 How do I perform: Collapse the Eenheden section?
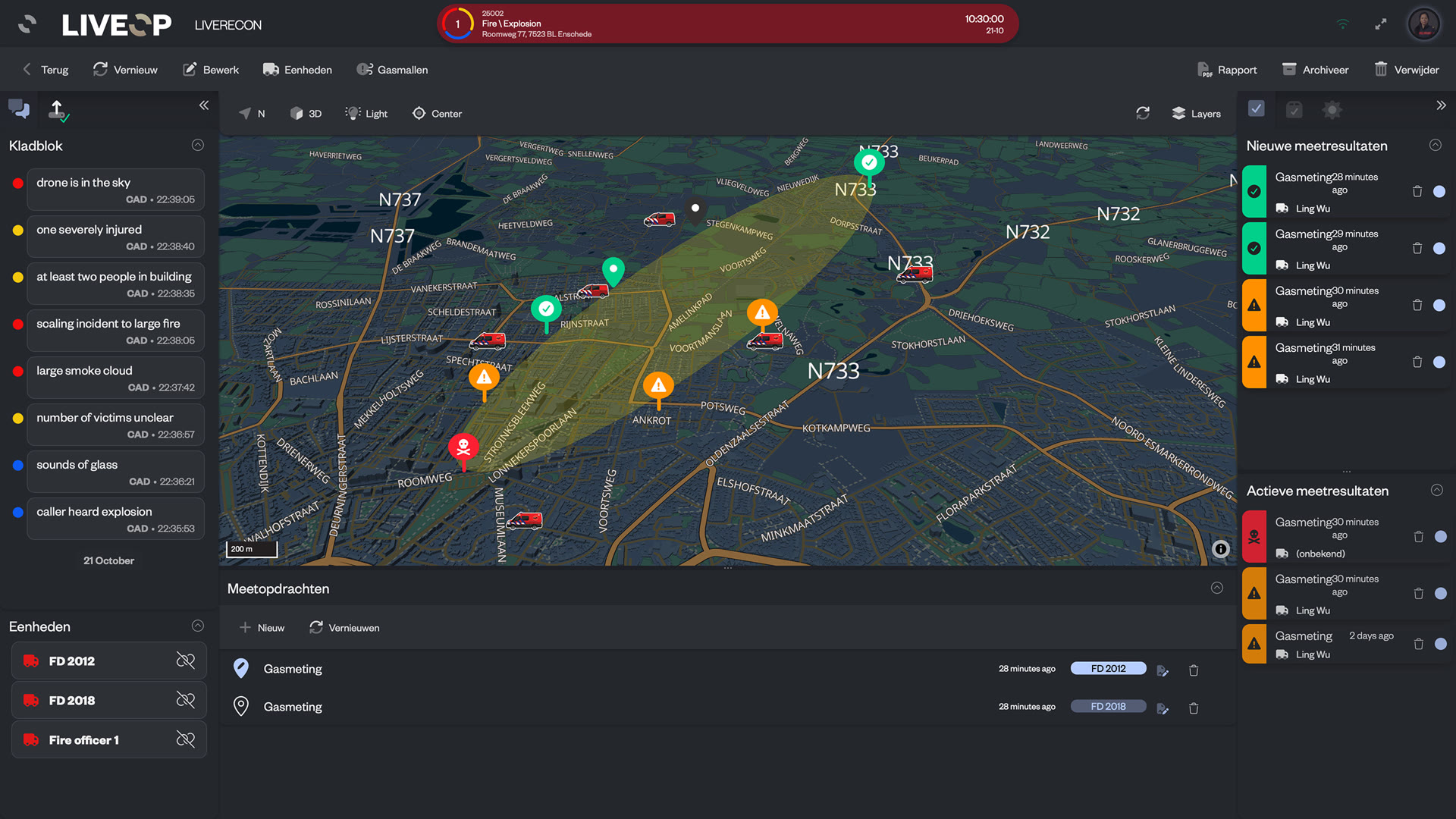point(198,626)
